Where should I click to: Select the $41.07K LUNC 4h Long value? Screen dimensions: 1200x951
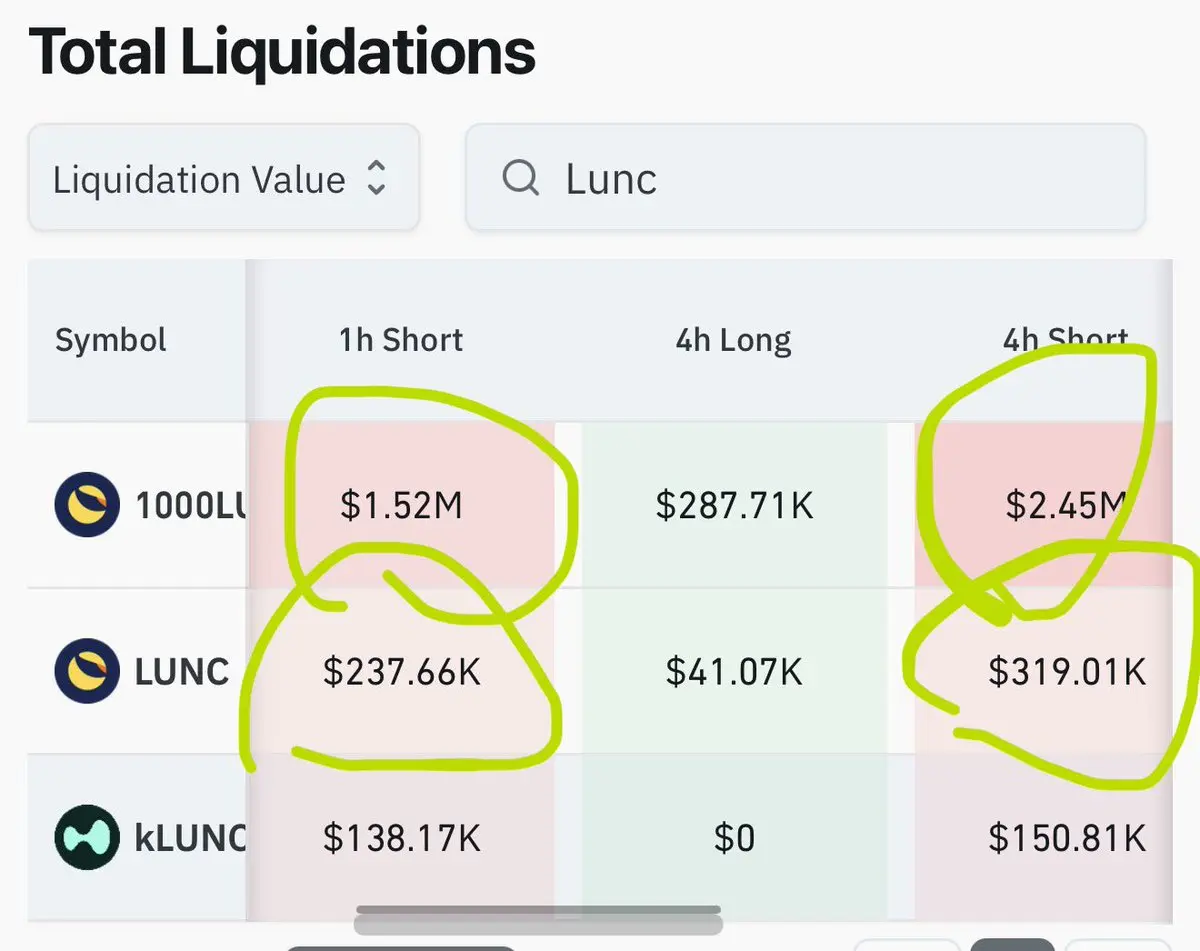tap(734, 671)
